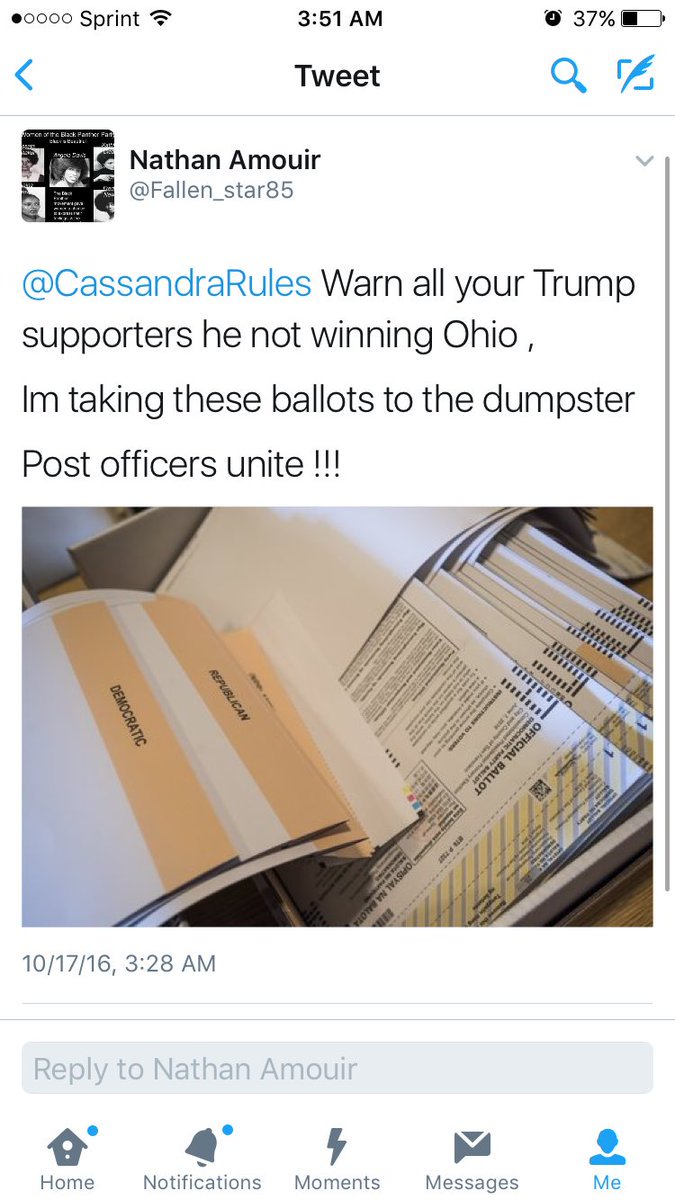Expand tweet options chevron
675x1200 pixels.
644,161
